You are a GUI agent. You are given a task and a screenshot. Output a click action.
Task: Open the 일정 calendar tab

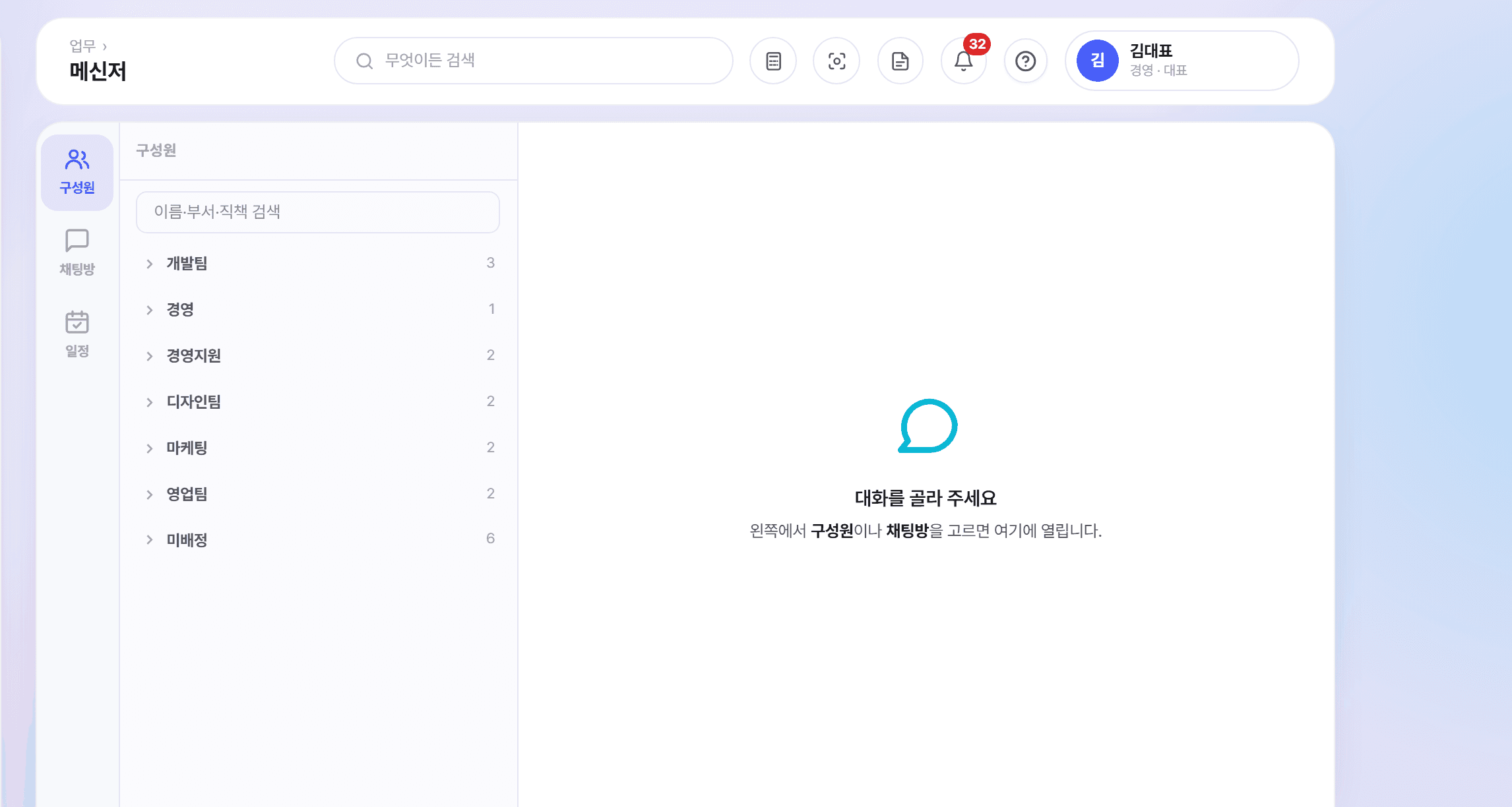(x=77, y=334)
